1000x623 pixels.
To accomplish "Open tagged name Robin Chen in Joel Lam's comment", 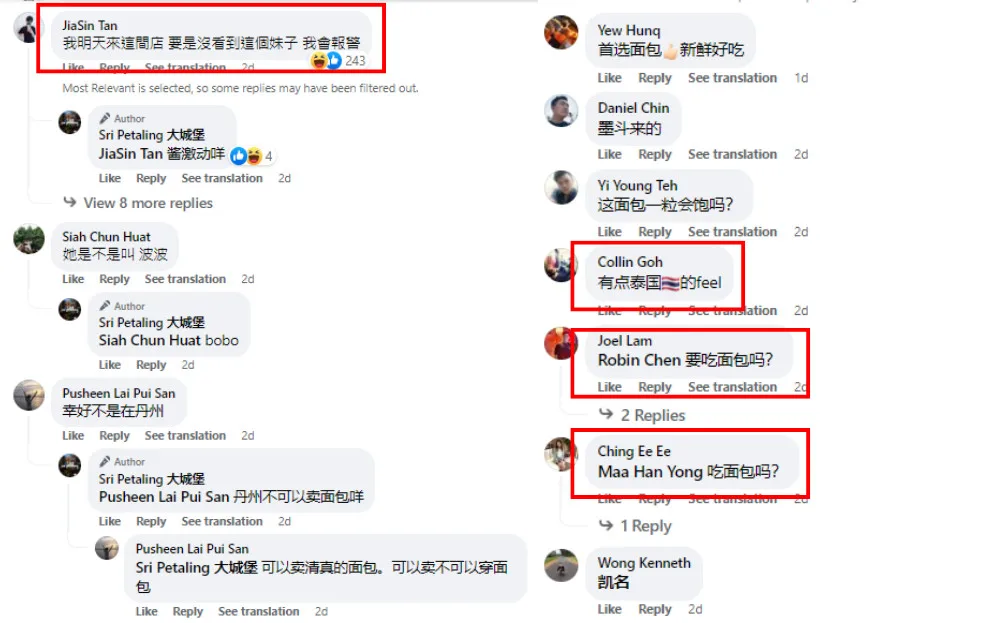I will click(639, 360).
